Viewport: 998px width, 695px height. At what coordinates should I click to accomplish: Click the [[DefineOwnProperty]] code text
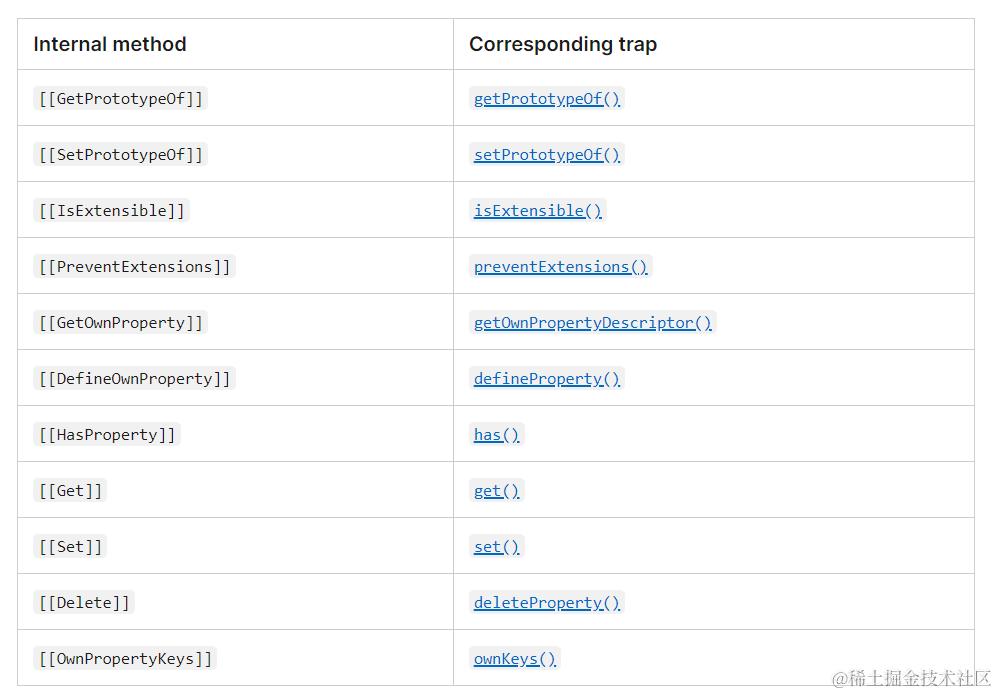click(x=134, y=379)
